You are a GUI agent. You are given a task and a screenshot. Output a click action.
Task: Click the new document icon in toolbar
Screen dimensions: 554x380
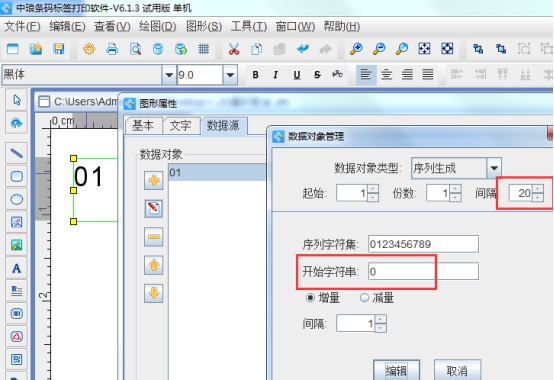13,49
